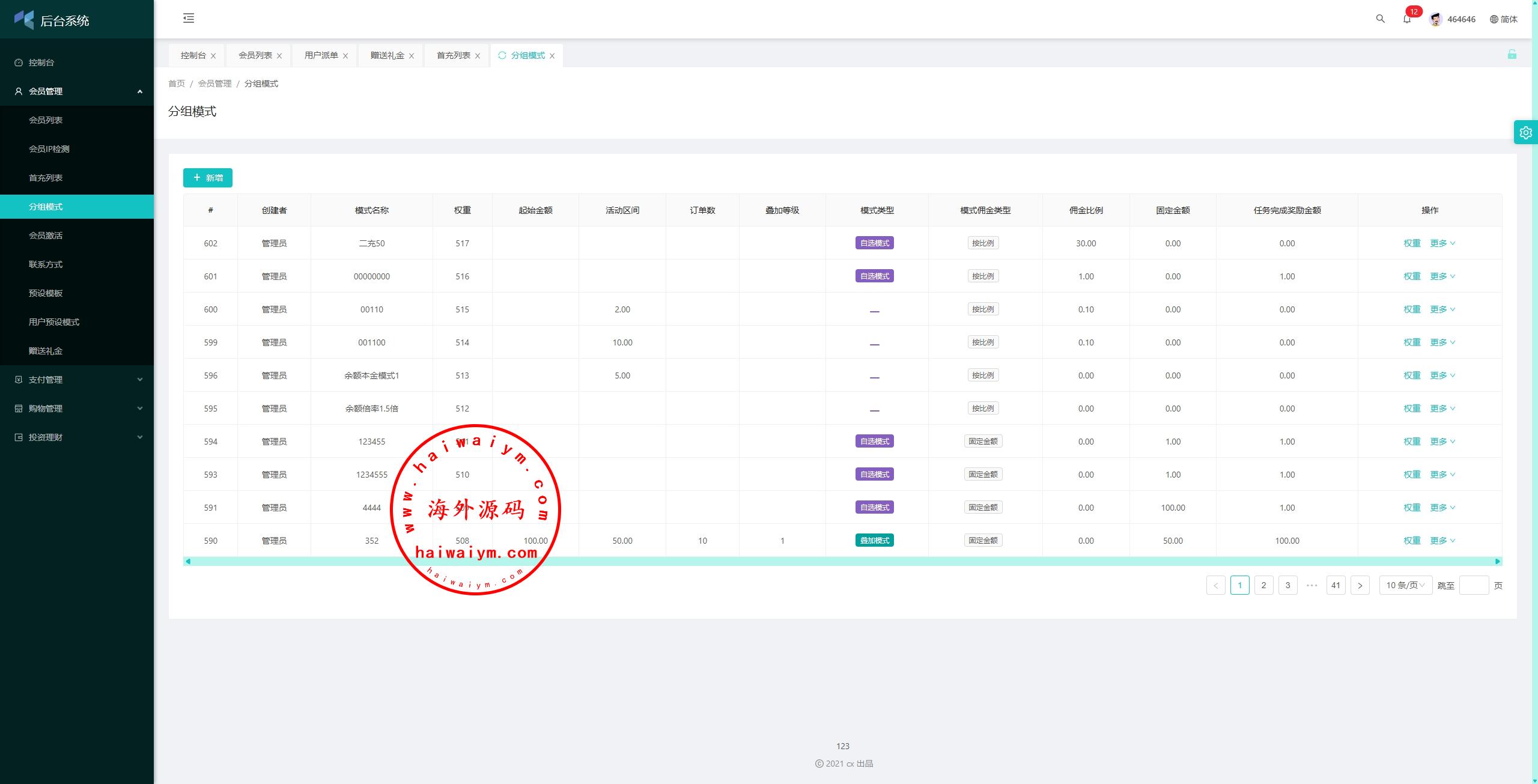Close the 用户派单 tab
Viewport: 1538px width, 784px height.
pos(345,56)
